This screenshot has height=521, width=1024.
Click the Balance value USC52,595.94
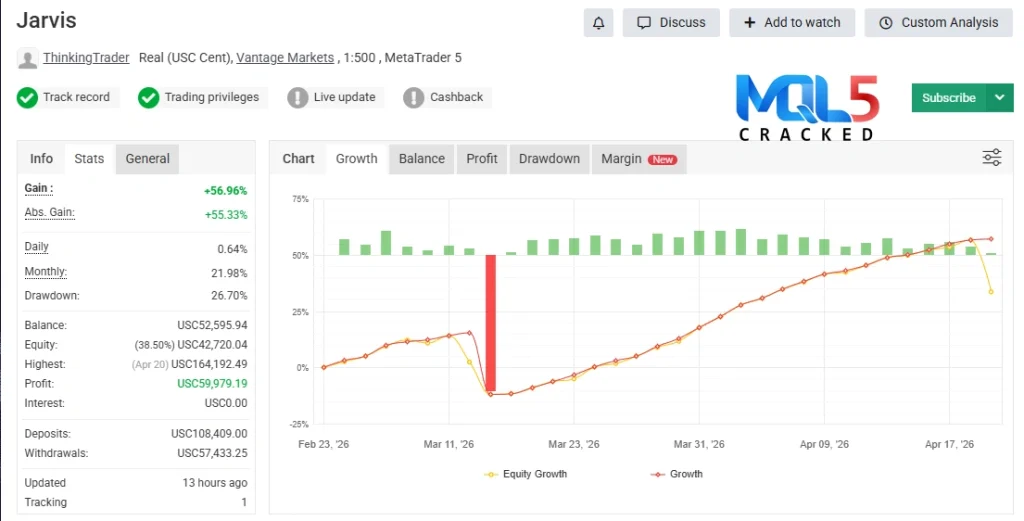point(212,325)
